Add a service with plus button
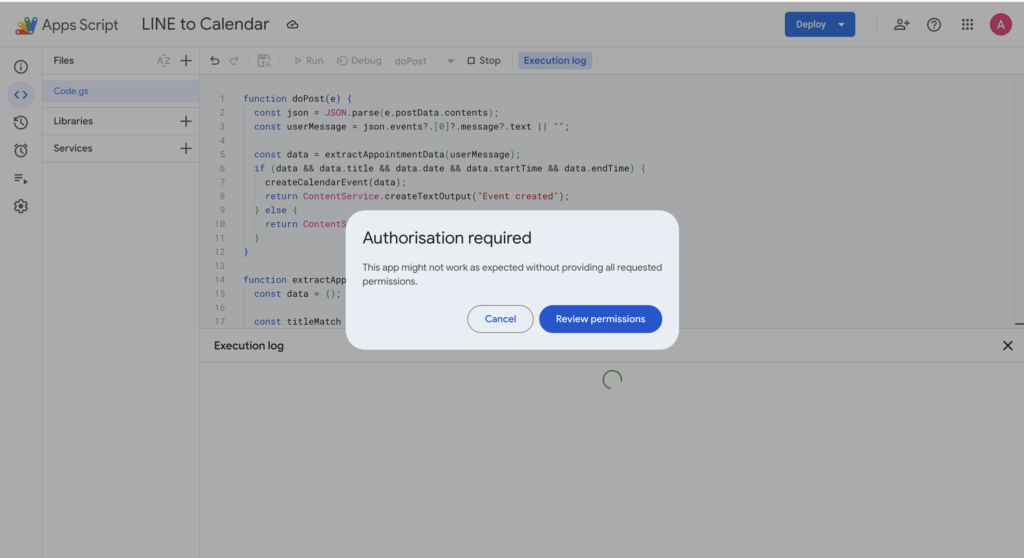The width and height of the screenshot is (1024, 558). [x=185, y=148]
